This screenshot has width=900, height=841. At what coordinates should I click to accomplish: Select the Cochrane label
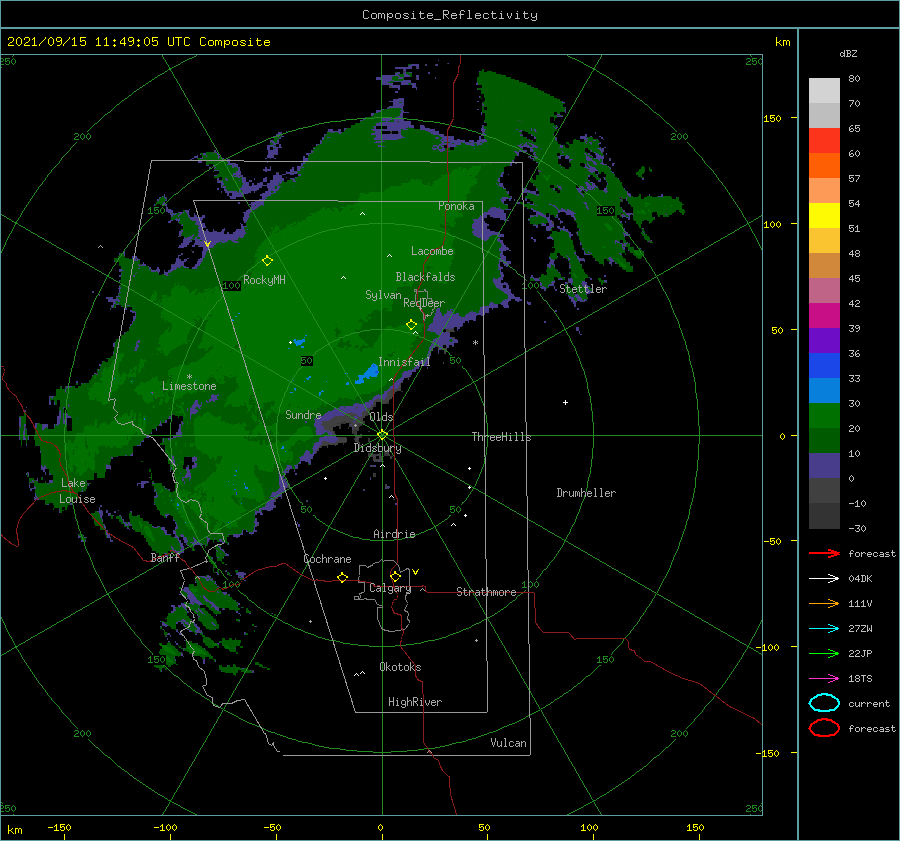pos(327,559)
